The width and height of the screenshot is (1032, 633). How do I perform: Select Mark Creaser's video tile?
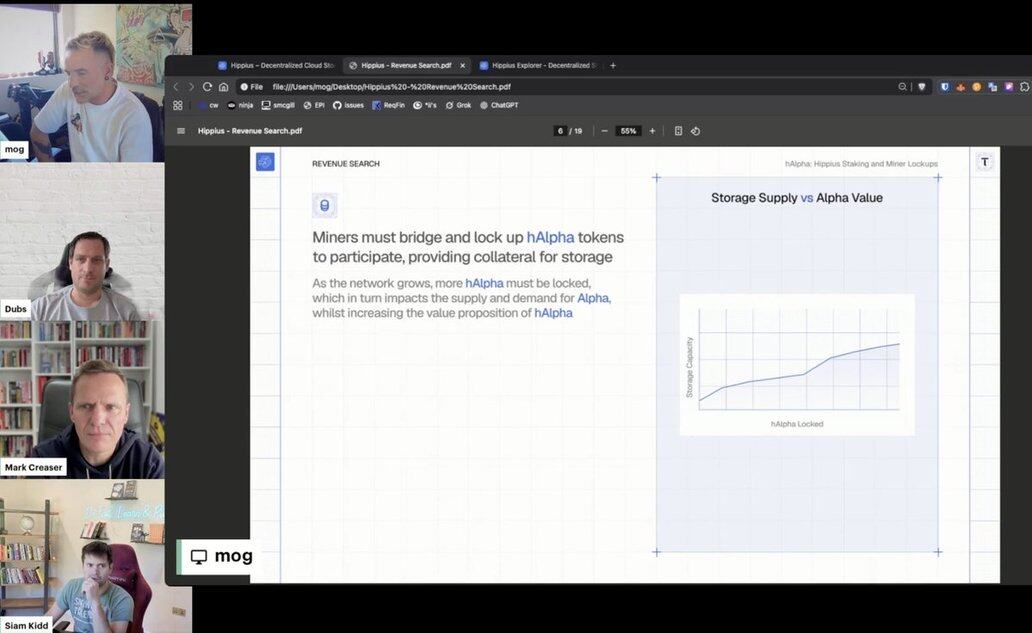coord(82,399)
